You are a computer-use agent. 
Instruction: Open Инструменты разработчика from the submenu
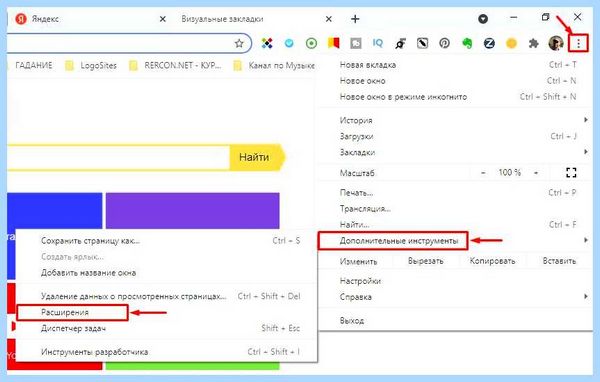(x=166, y=352)
